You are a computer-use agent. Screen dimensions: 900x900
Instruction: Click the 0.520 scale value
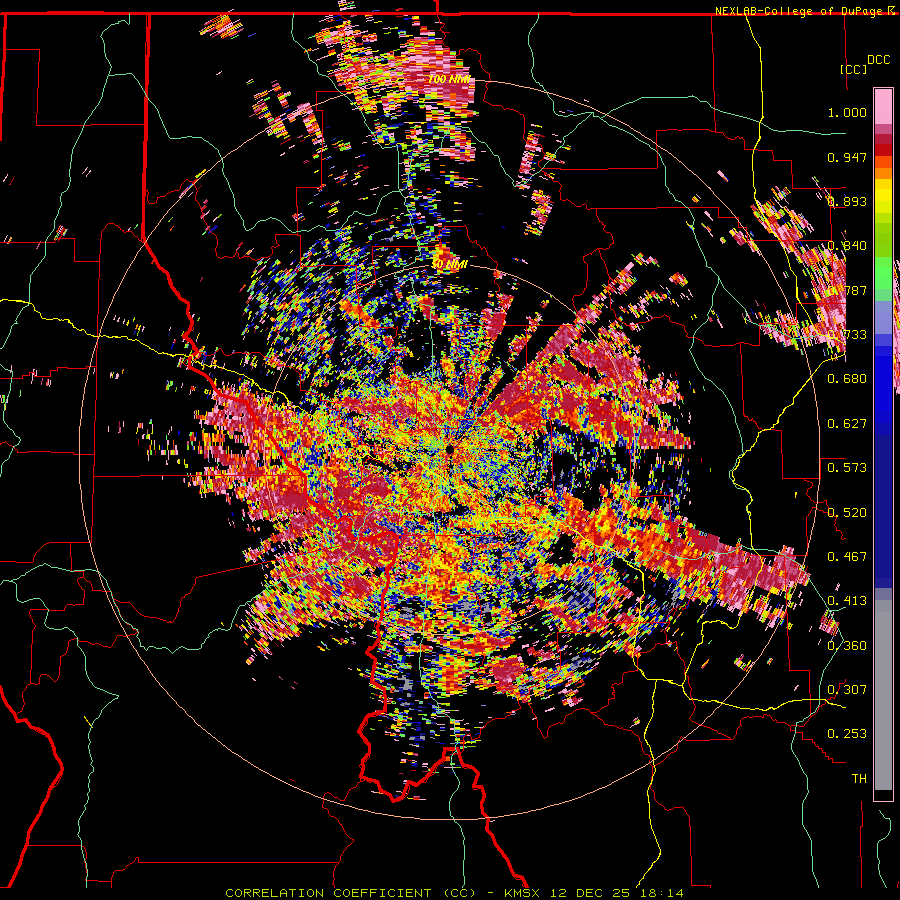click(847, 513)
